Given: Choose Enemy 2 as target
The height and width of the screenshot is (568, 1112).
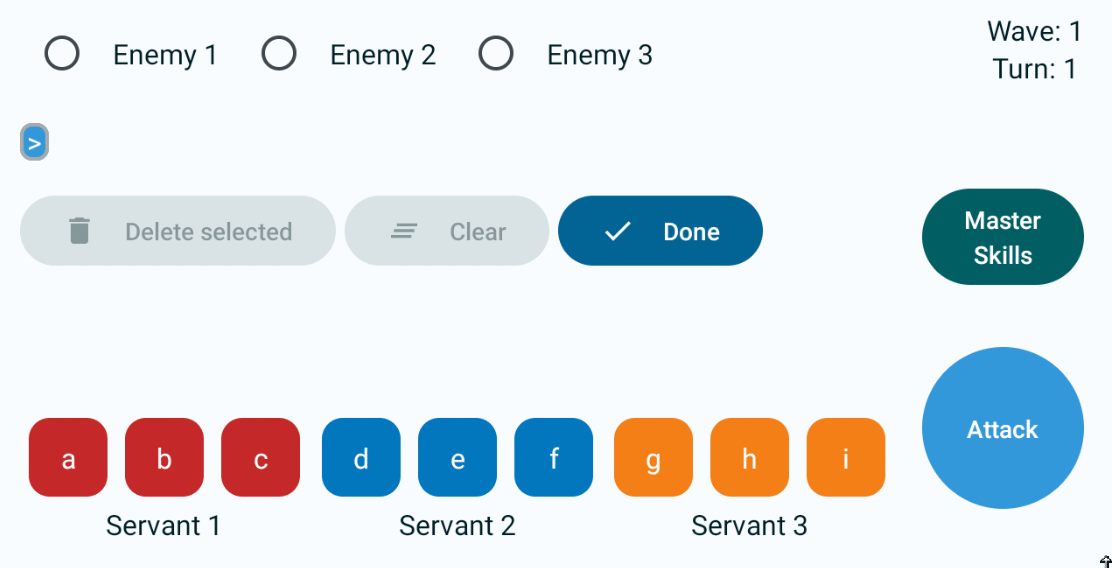Looking at the screenshot, I should (x=279, y=53).
